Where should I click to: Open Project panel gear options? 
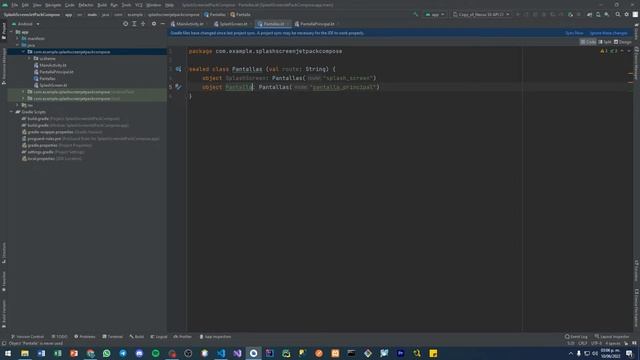(154, 24)
